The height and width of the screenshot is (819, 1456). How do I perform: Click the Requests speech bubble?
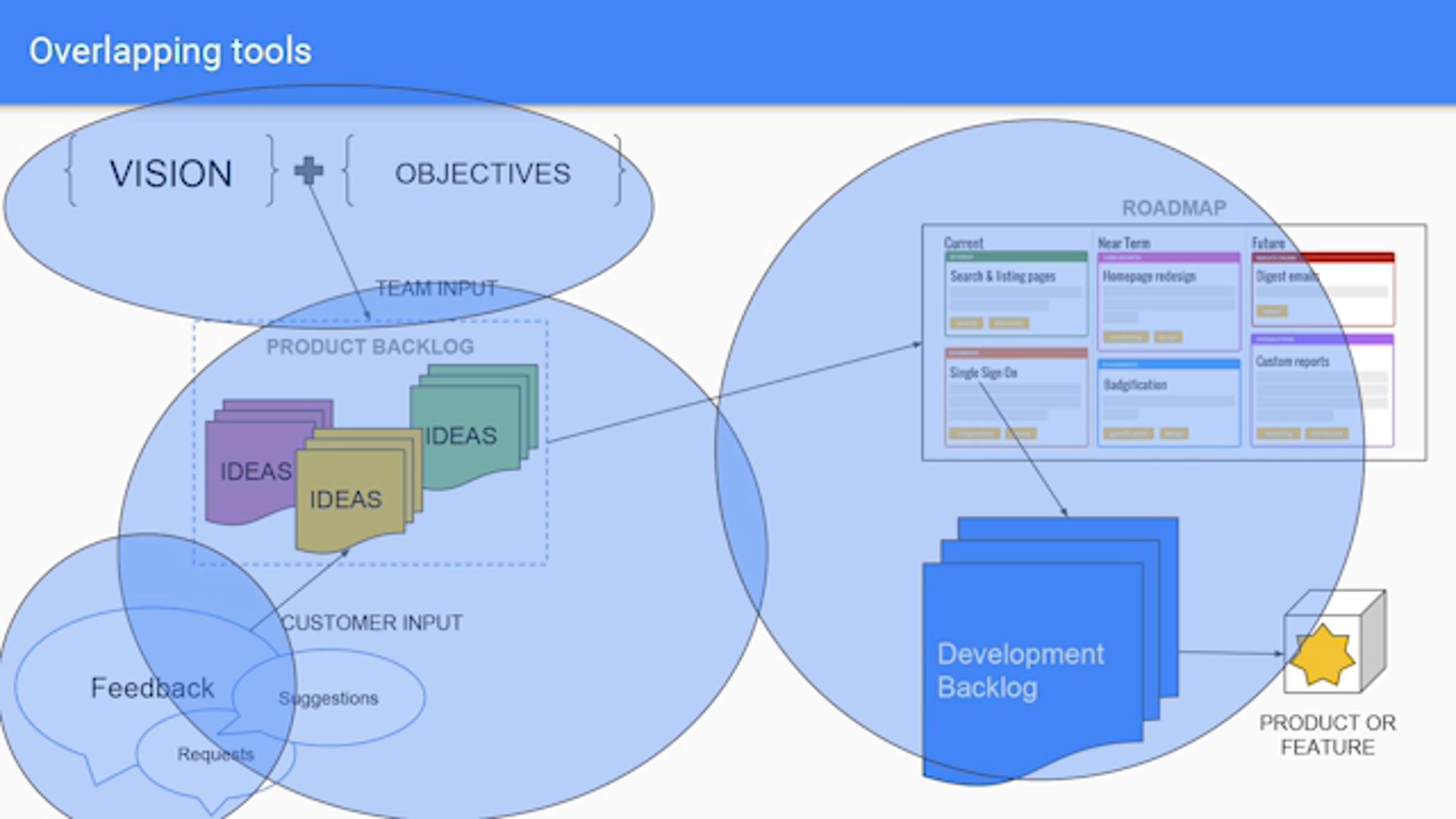click(215, 754)
